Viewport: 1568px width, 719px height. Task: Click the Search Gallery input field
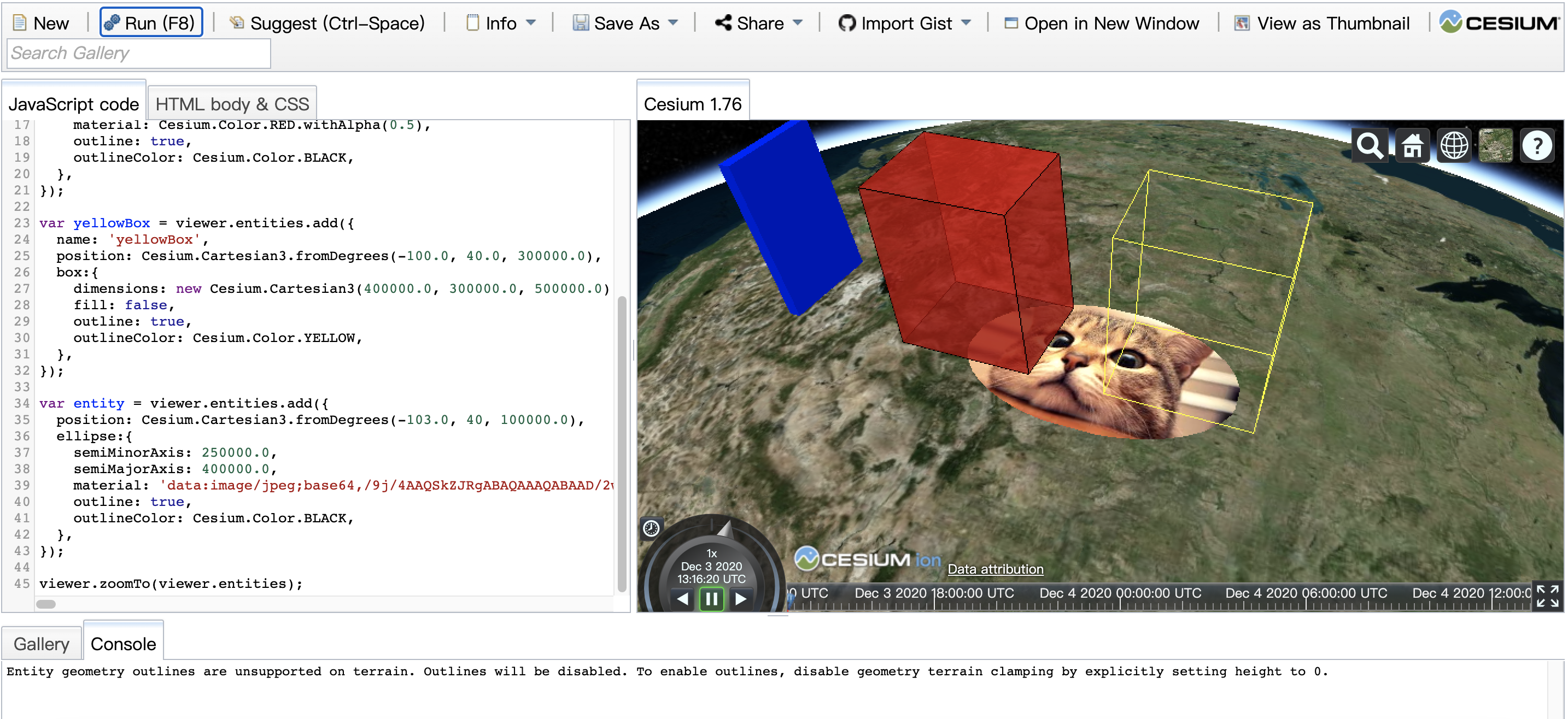[138, 54]
